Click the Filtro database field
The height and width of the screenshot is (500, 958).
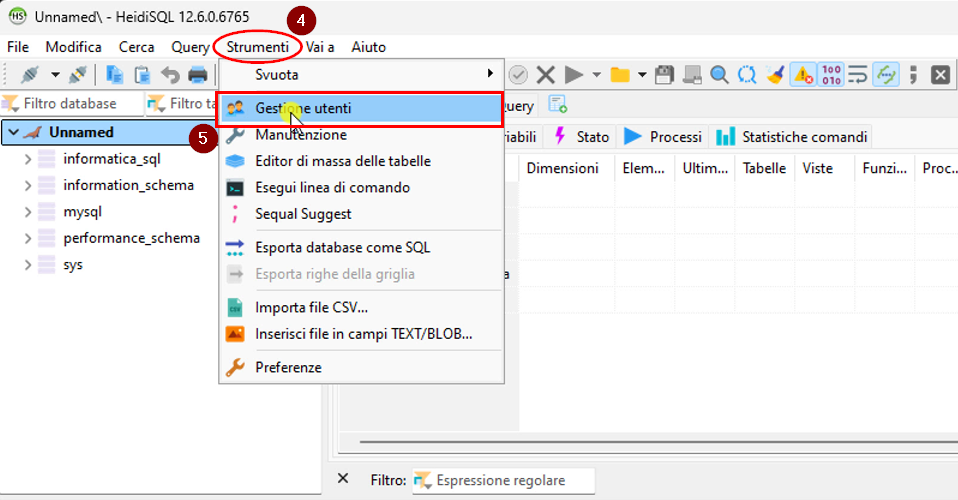[x=72, y=104]
